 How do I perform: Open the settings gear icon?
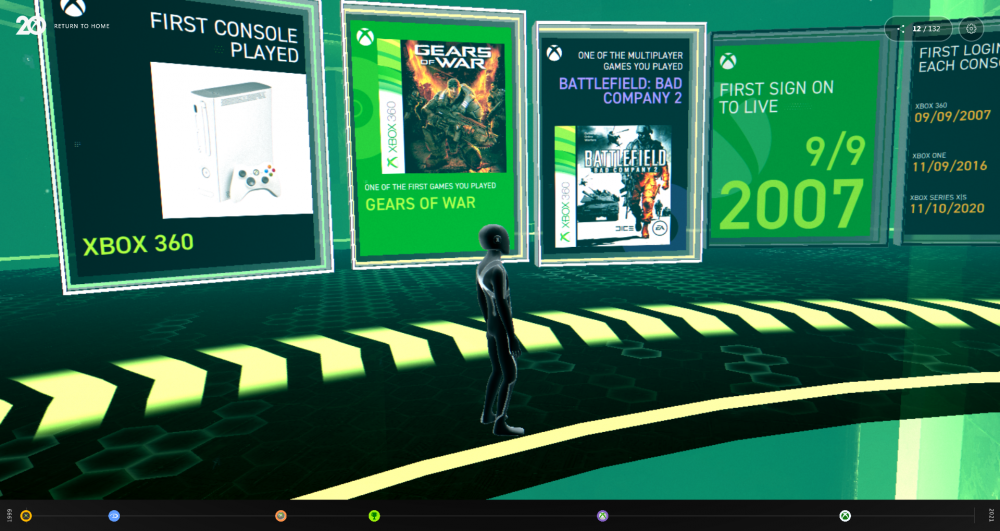[x=971, y=29]
